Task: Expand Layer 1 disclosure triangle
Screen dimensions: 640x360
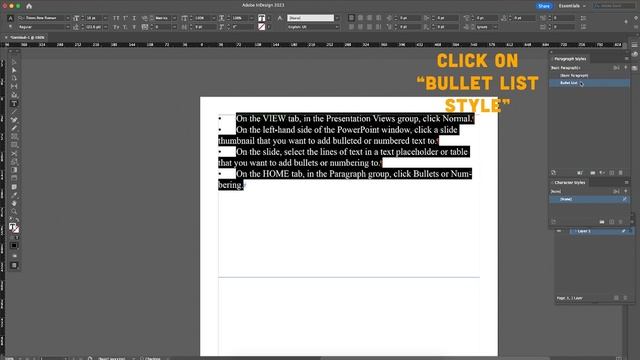Action: (x=575, y=231)
